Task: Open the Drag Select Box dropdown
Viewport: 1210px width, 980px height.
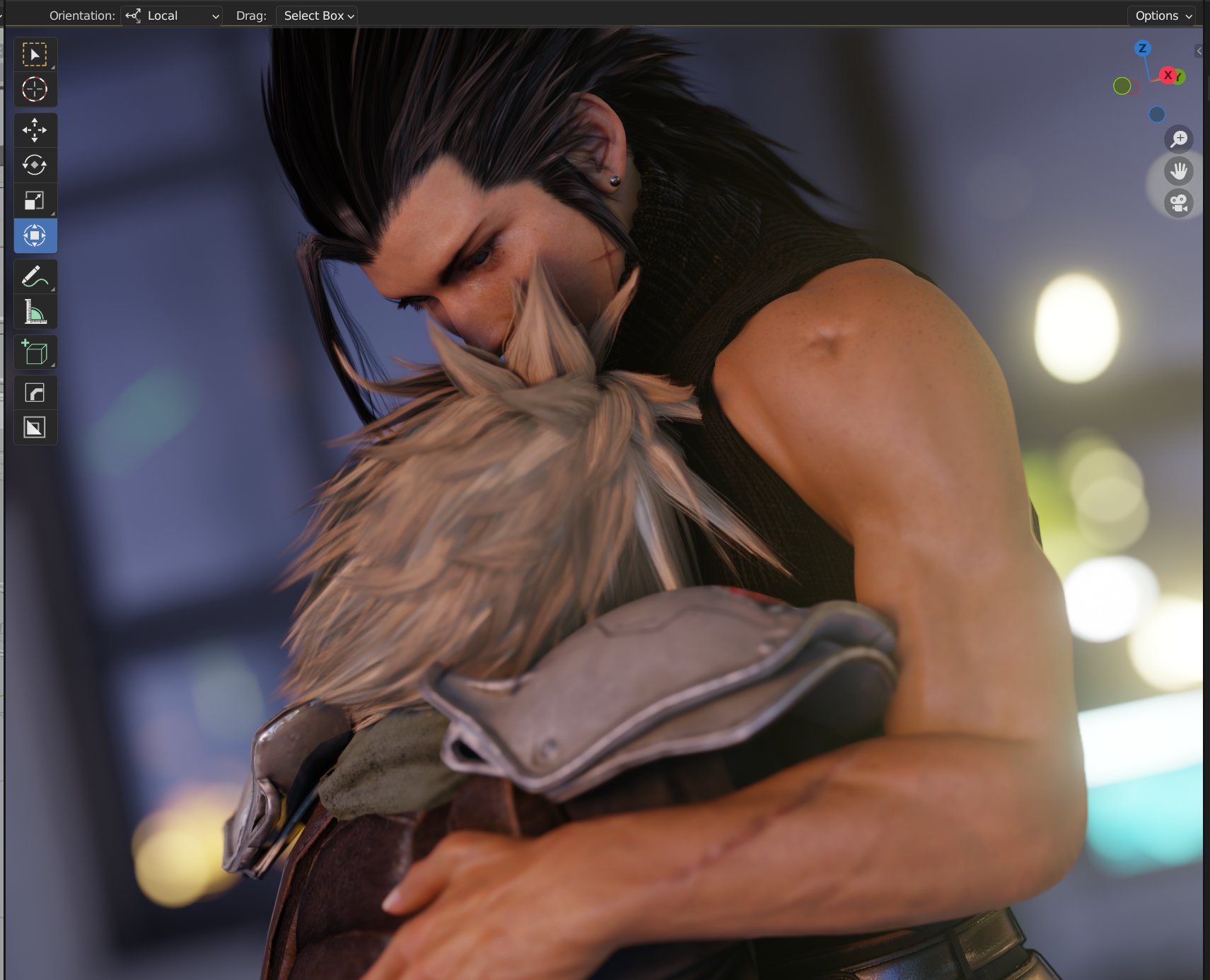Action: [x=316, y=16]
